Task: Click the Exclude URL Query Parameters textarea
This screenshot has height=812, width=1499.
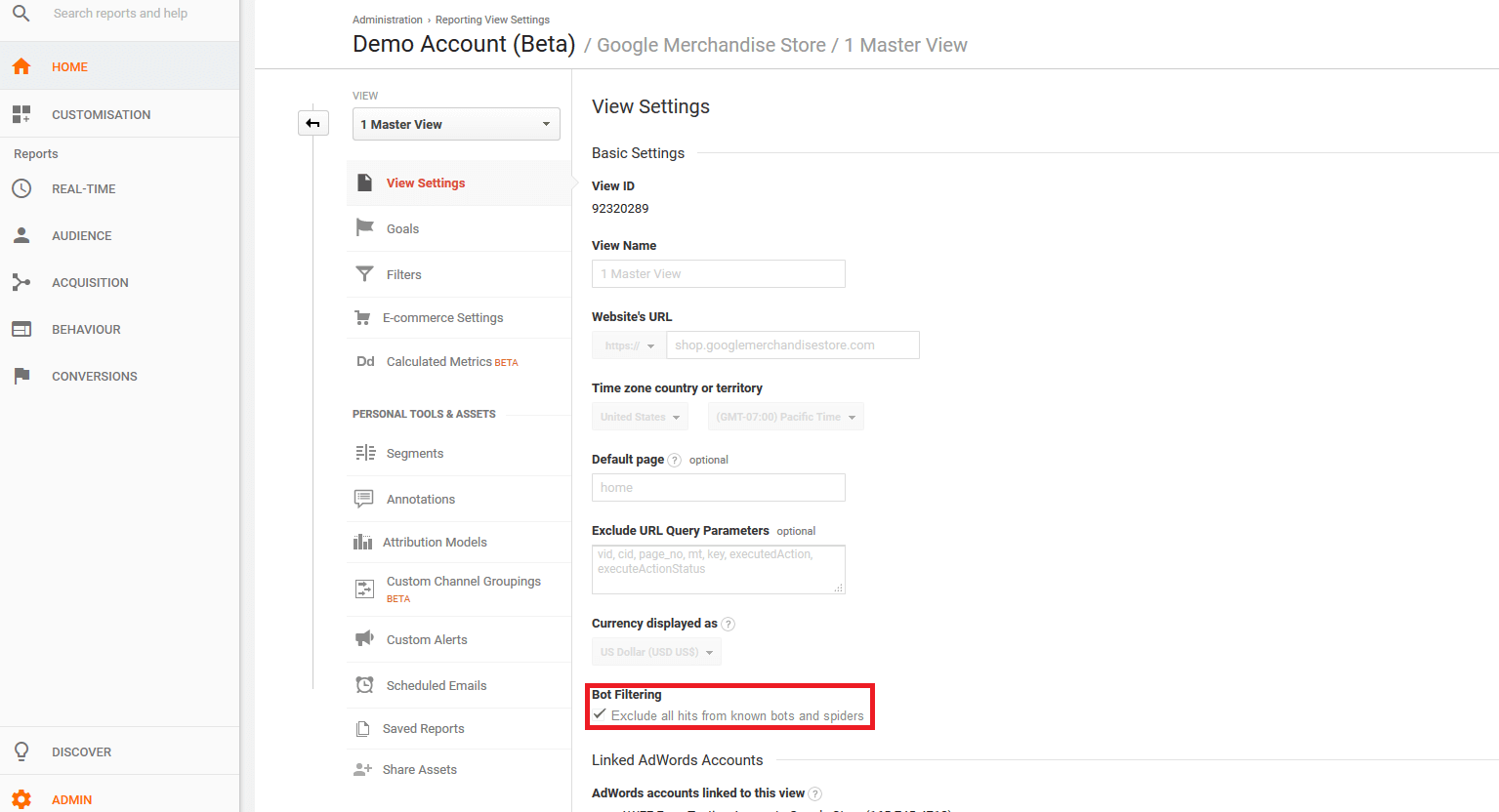Action: pyautogui.click(x=719, y=569)
